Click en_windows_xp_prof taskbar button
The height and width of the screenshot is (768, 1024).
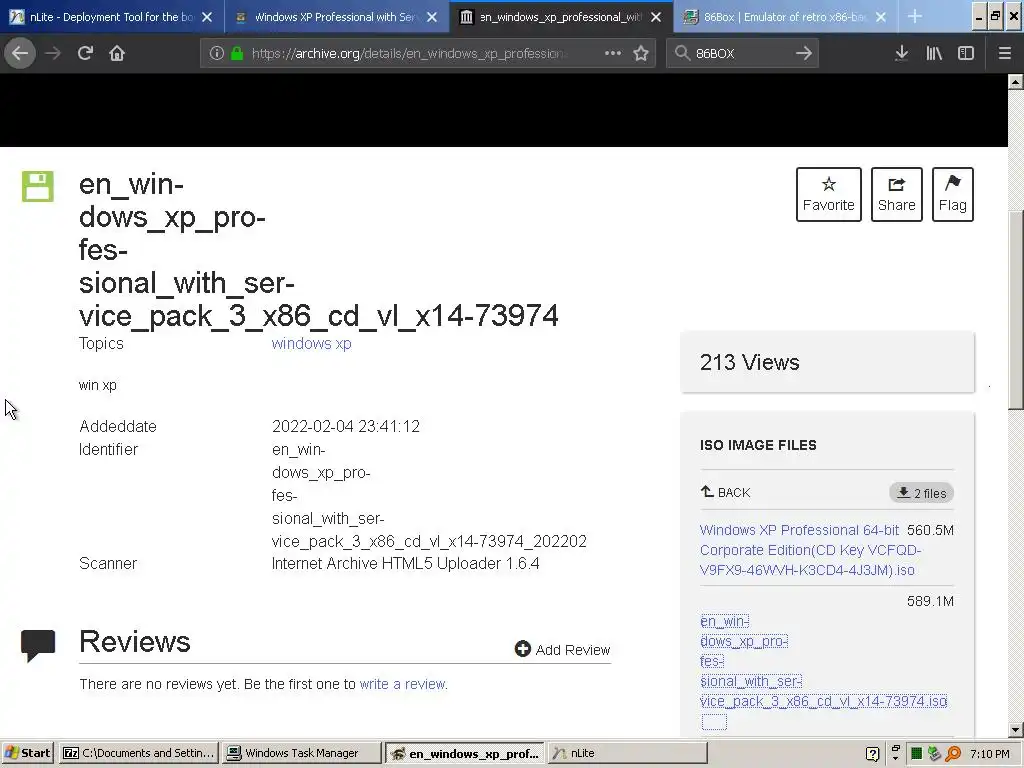pos(464,753)
